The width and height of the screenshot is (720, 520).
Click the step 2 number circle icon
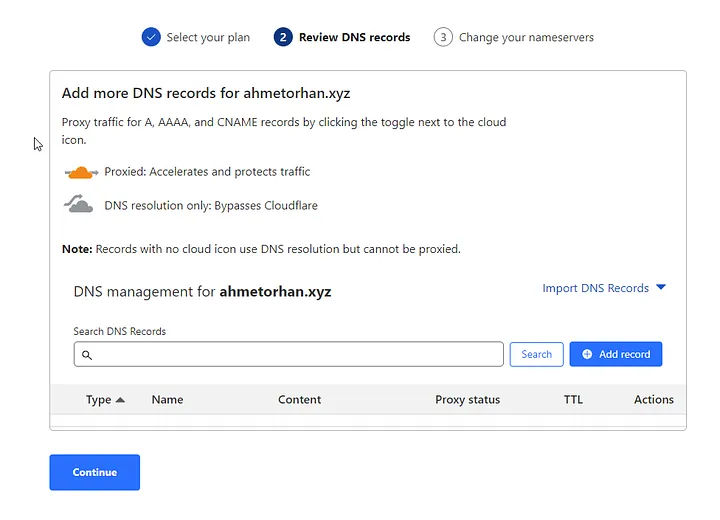[x=283, y=37]
